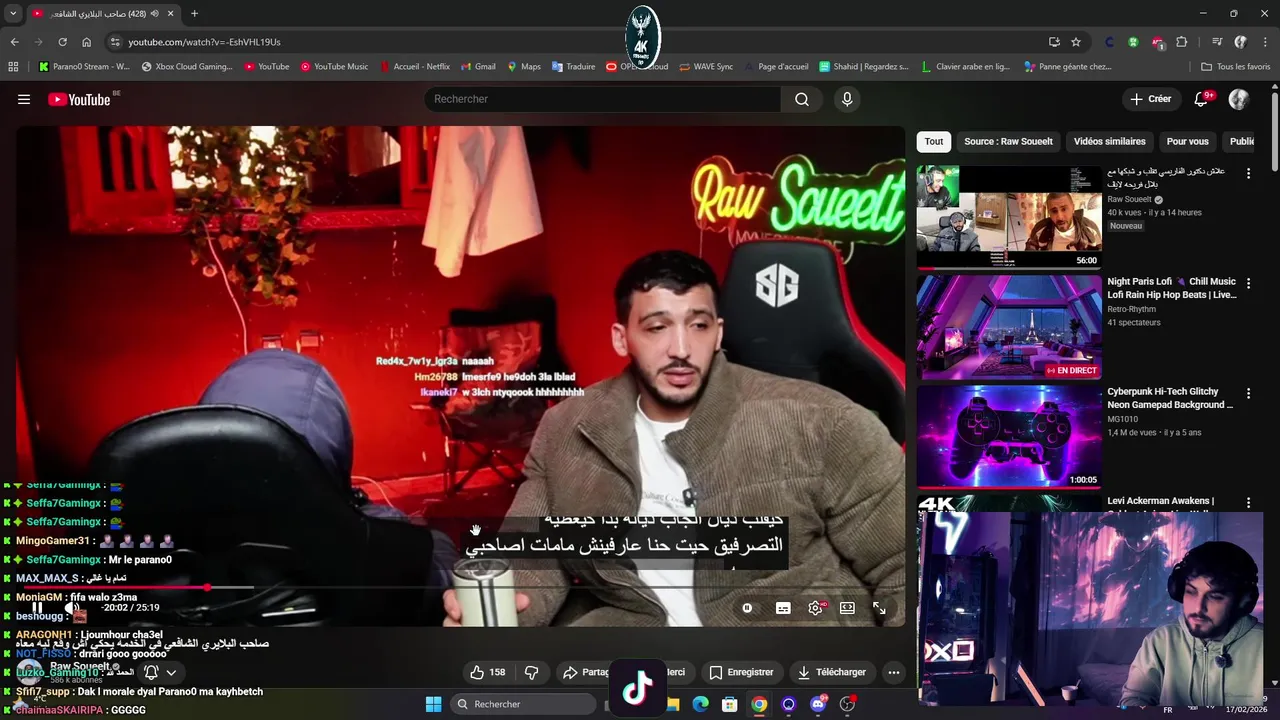The image size is (1280, 720).
Task: Enter fullscreen mode in the video player
Action: tap(879, 608)
